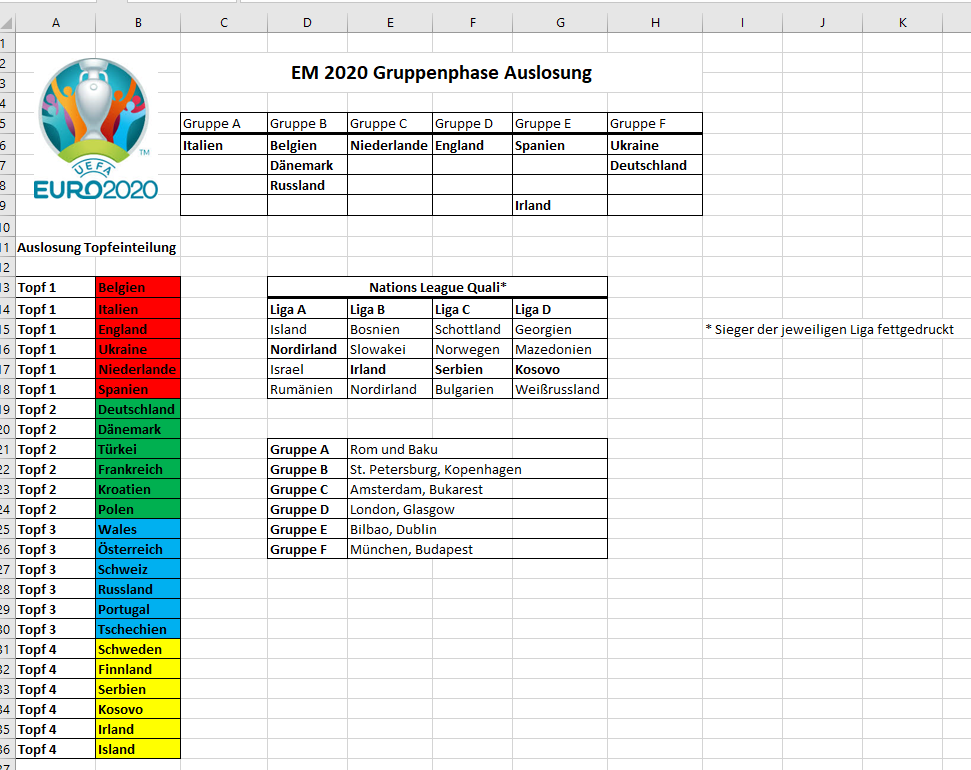
Task: Select the yellow 'Finnland' cell
Action: (138, 669)
